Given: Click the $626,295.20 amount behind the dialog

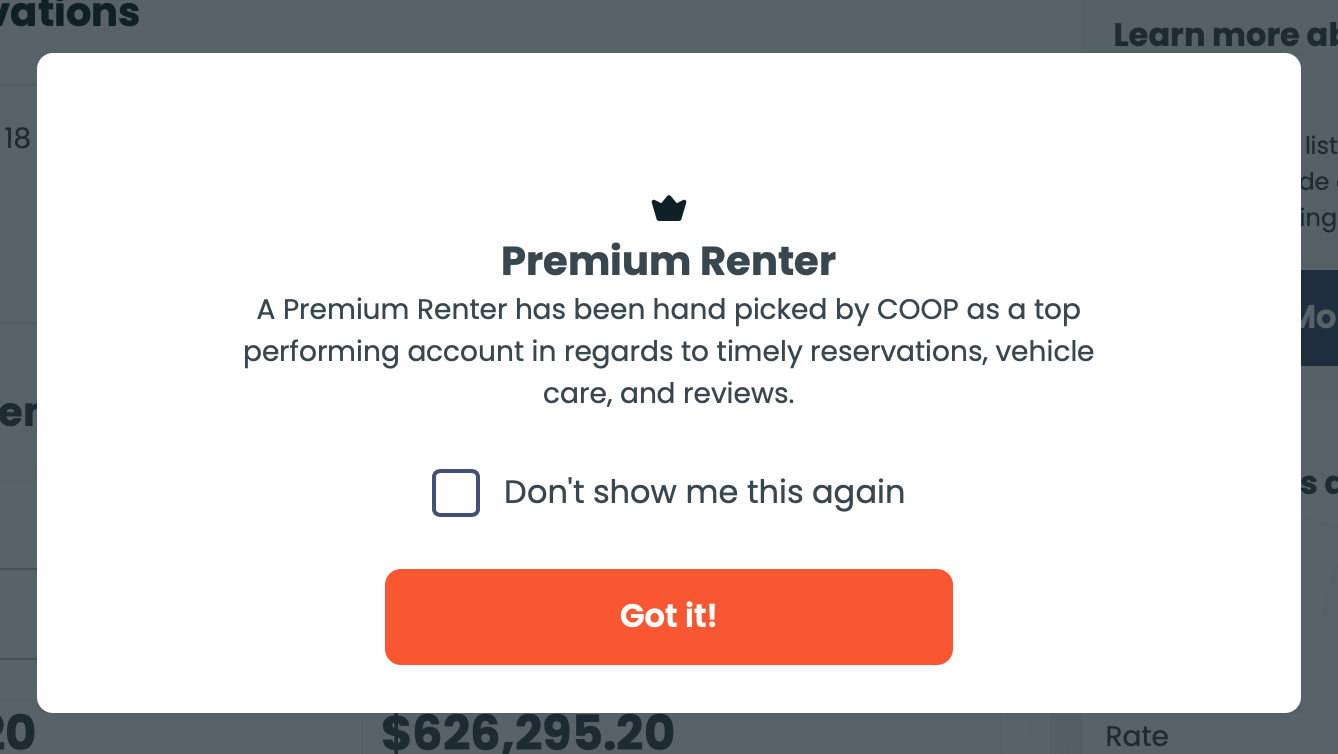Looking at the screenshot, I should (x=527, y=733).
